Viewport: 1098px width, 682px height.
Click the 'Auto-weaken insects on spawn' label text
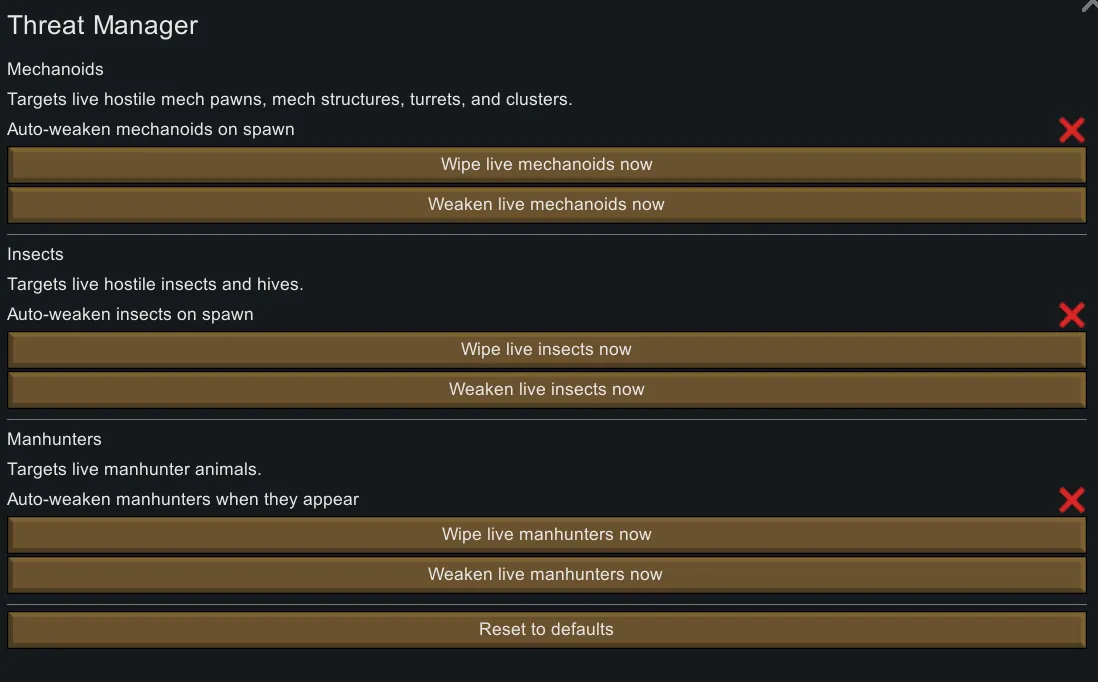click(x=130, y=314)
